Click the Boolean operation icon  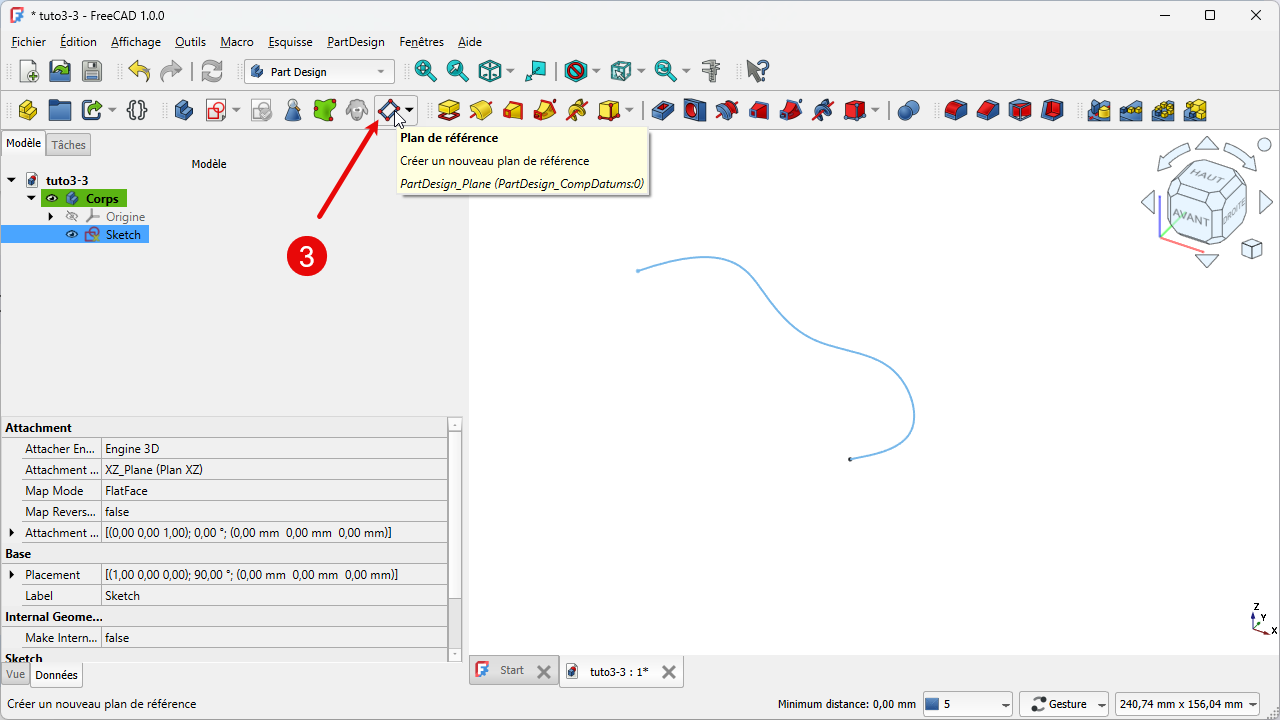[x=908, y=110]
